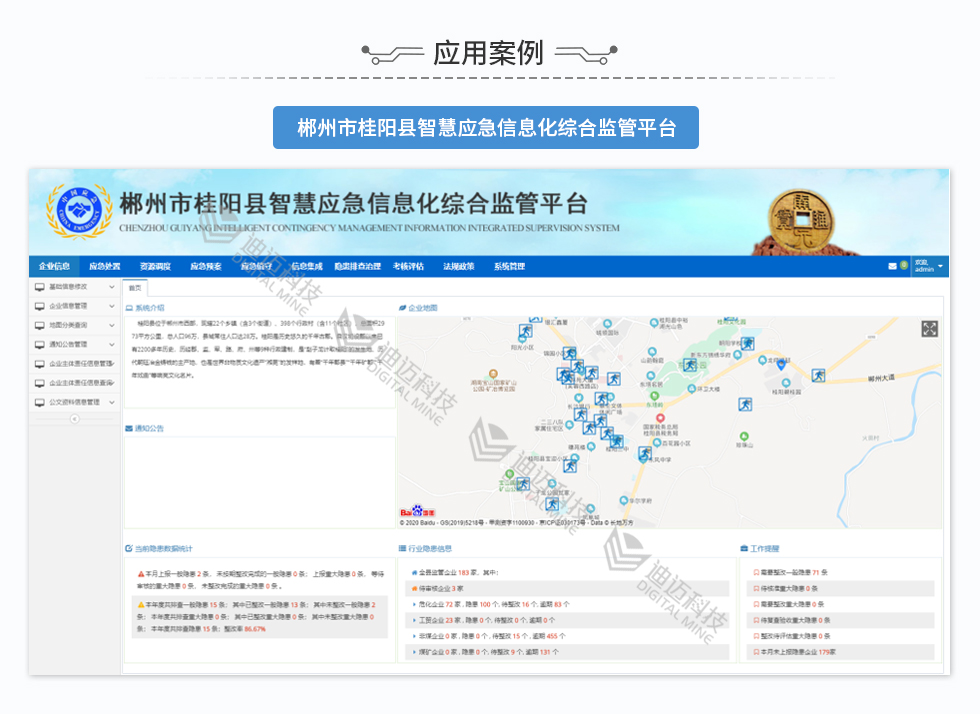Click the mail envelope icon in navbar
This screenshot has height=714, width=980.
pyautogui.click(x=892, y=266)
